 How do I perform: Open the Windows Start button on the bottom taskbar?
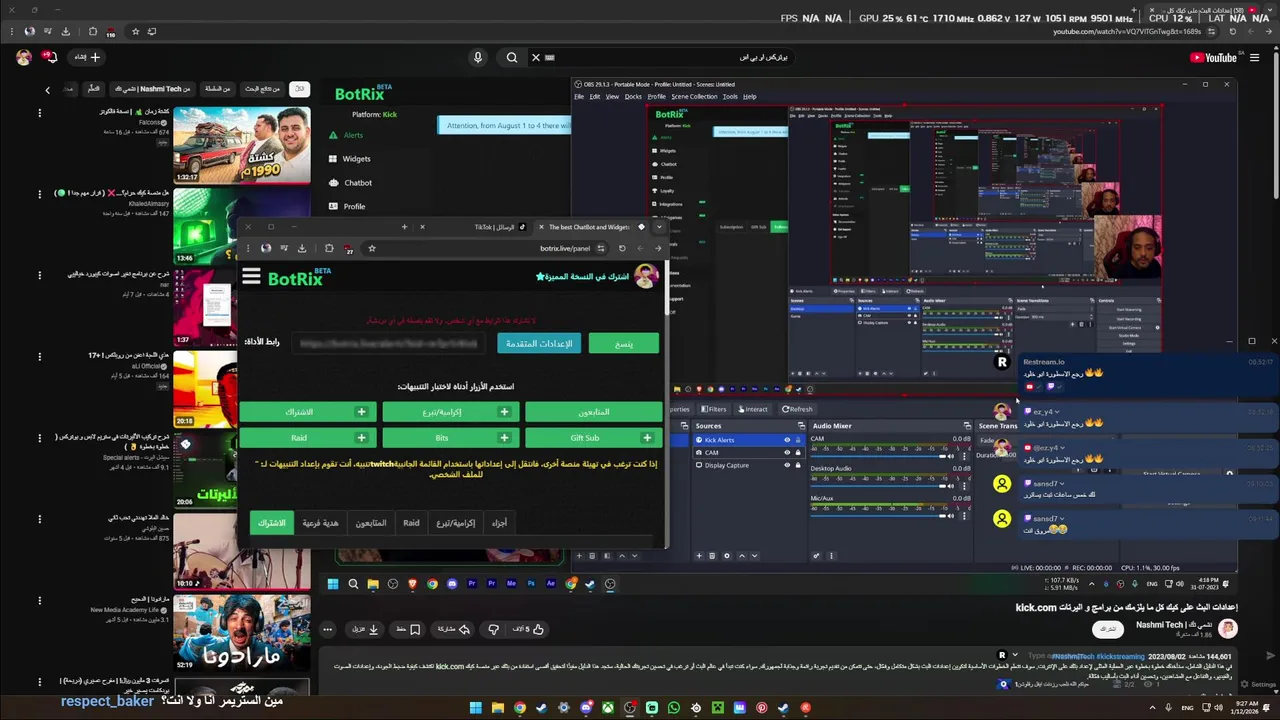pyautogui.click(x=476, y=708)
